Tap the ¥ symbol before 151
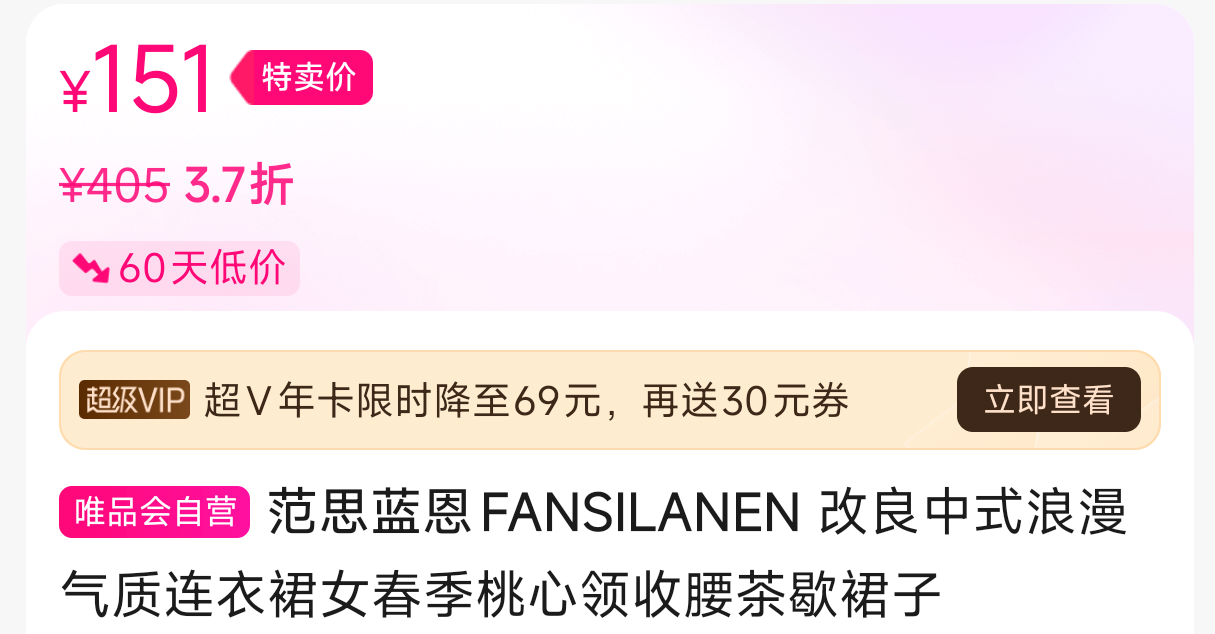Image resolution: width=1215 pixels, height=634 pixels. click(x=75, y=92)
